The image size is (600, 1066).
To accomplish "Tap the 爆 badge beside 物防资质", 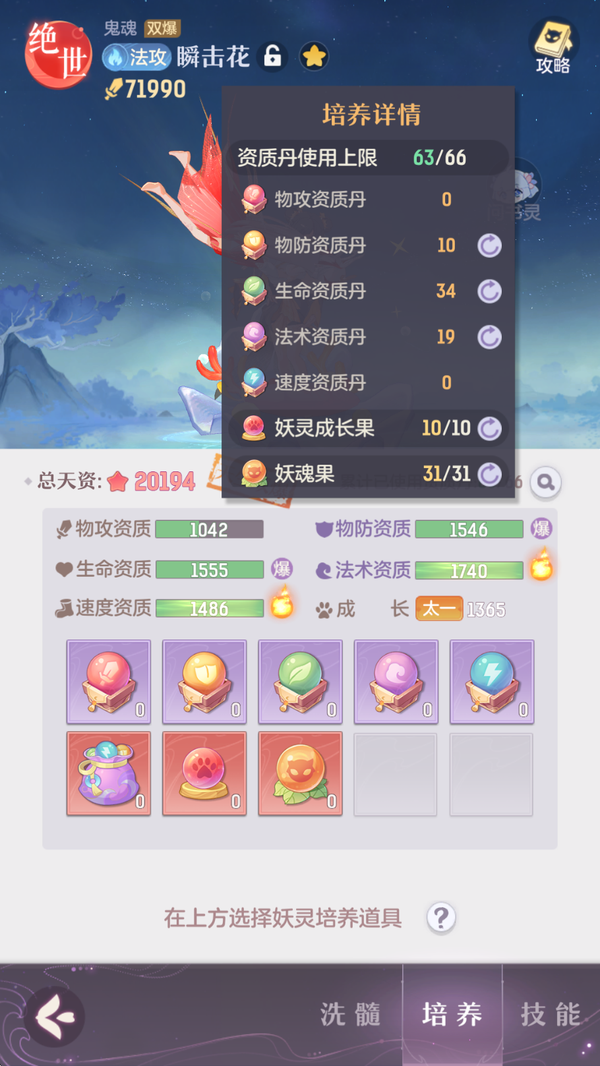I will pyautogui.click(x=542, y=528).
